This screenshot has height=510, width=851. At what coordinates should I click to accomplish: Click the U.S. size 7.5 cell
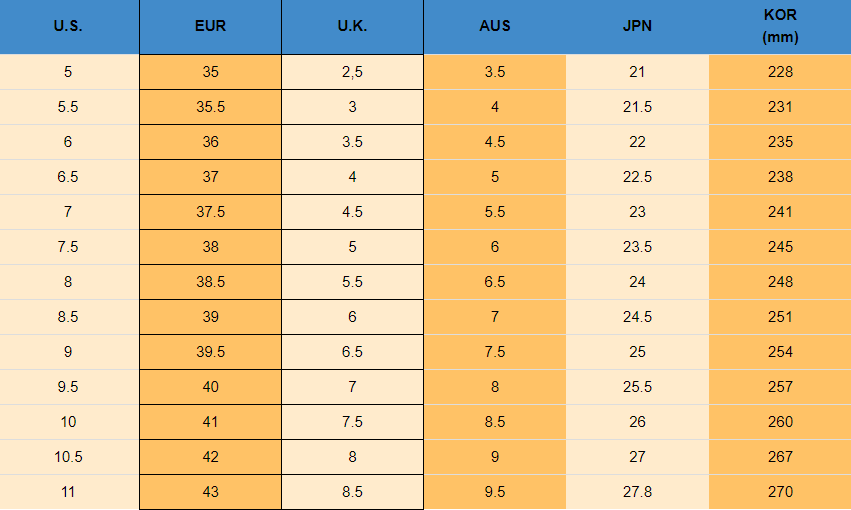[68, 247]
